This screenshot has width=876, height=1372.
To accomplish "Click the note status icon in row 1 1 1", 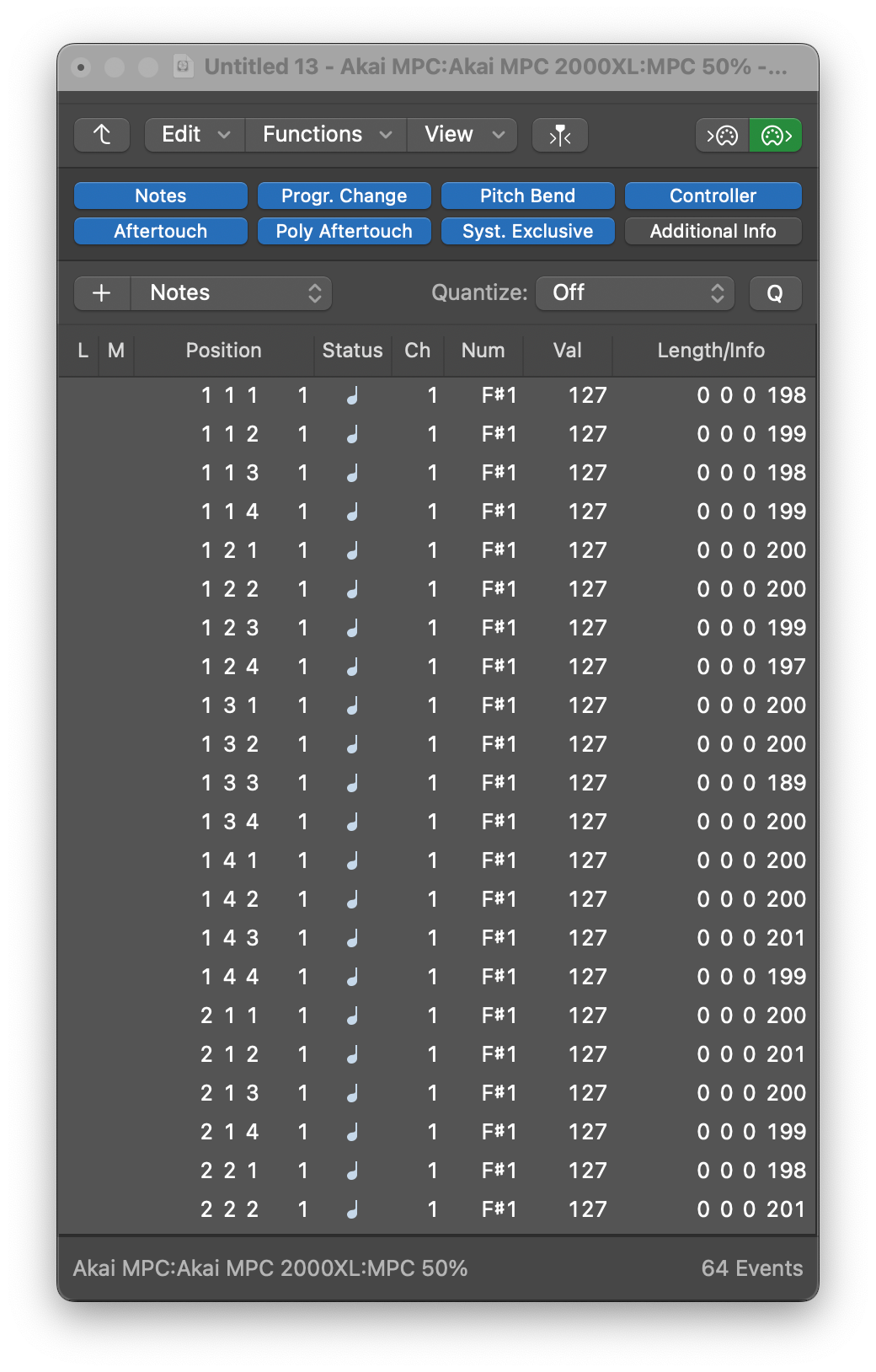I will 352,395.
